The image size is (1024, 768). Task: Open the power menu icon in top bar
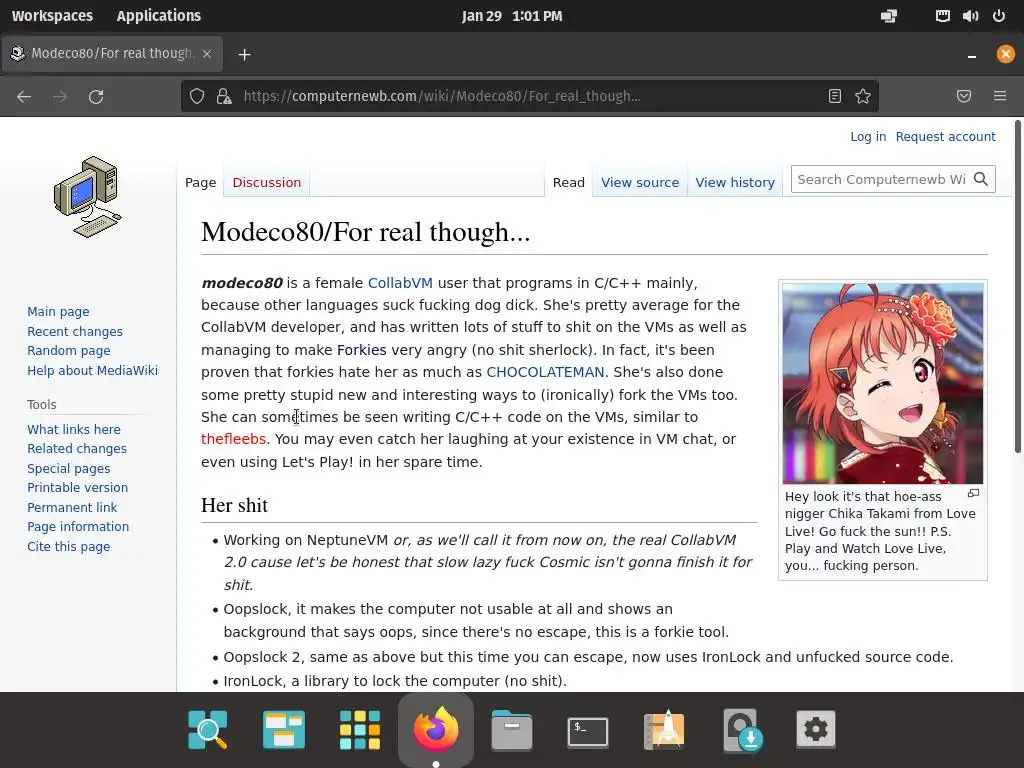pyautogui.click(x=999, y=16)
